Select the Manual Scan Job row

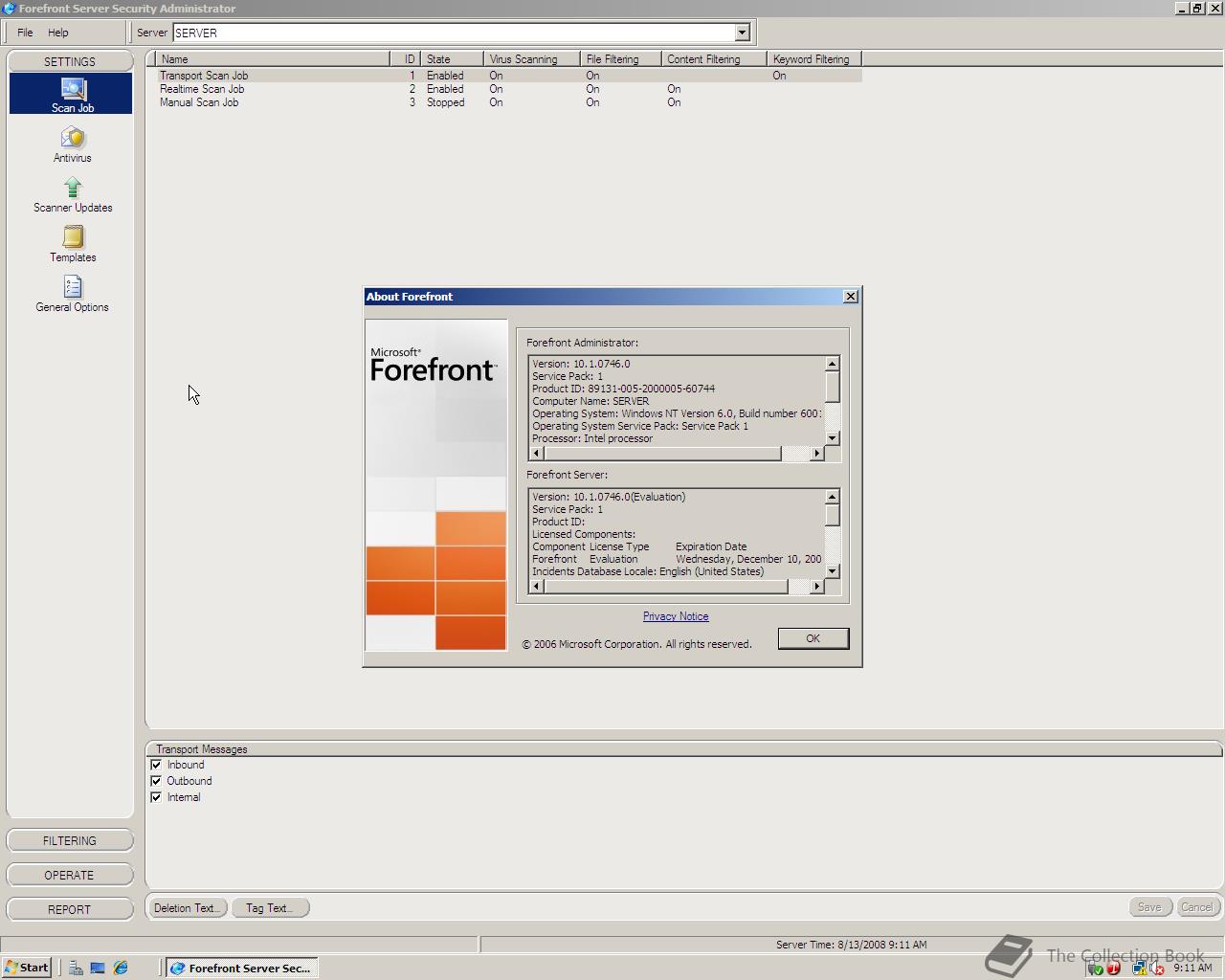click(508, 102)
